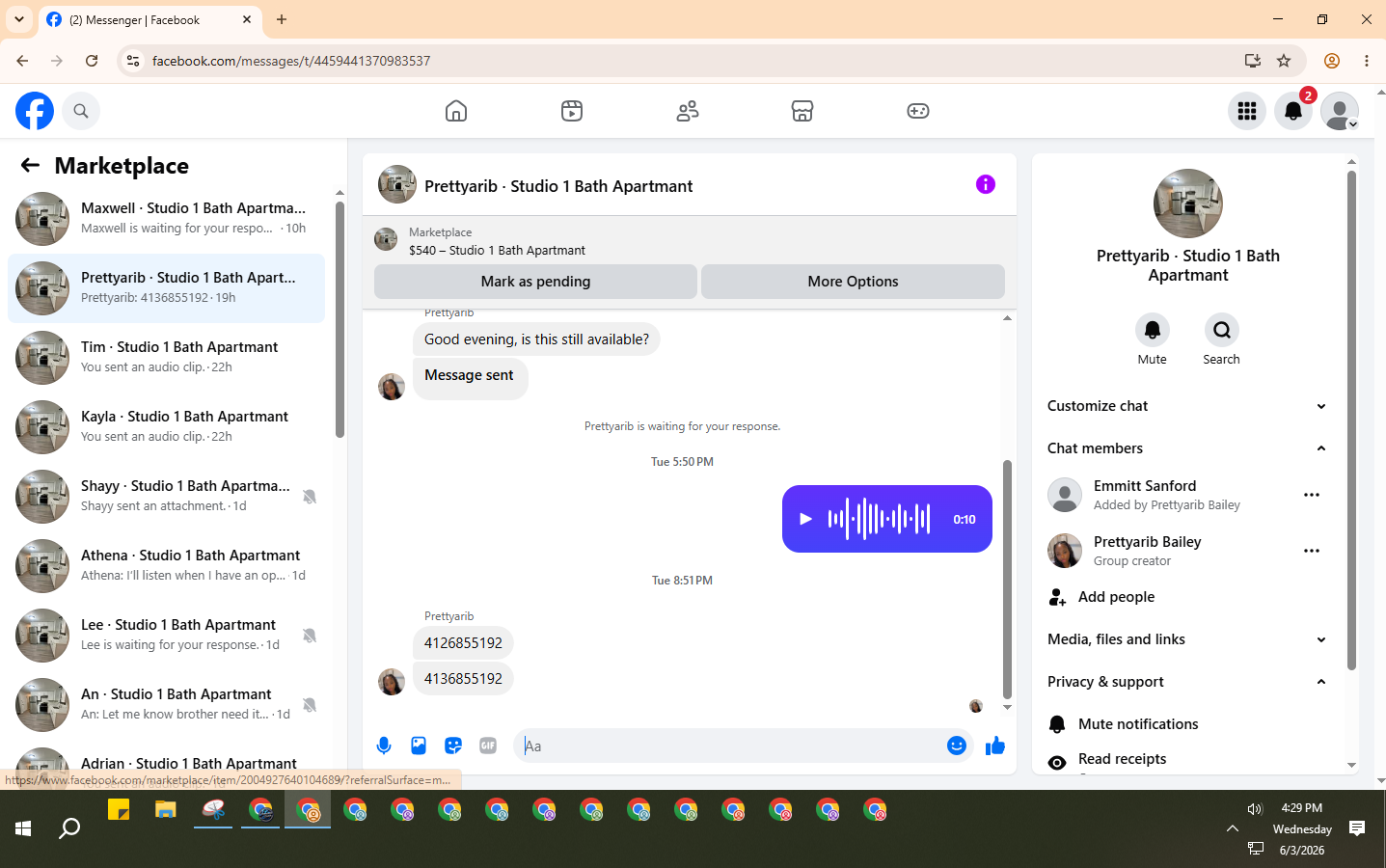The width and height of the screenshot is (1386, 868).
Task: Play the 0:10 voice message
Action: (x=805, y=519)
